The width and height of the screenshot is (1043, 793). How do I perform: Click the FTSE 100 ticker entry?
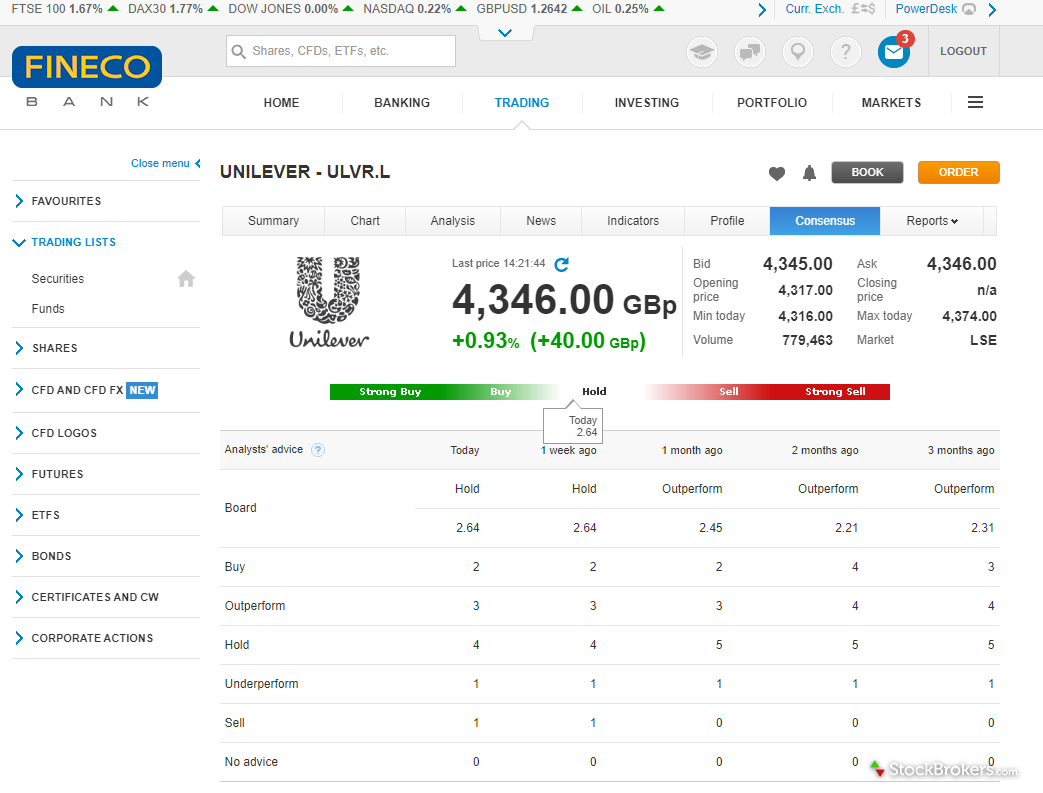click(65, 9)
